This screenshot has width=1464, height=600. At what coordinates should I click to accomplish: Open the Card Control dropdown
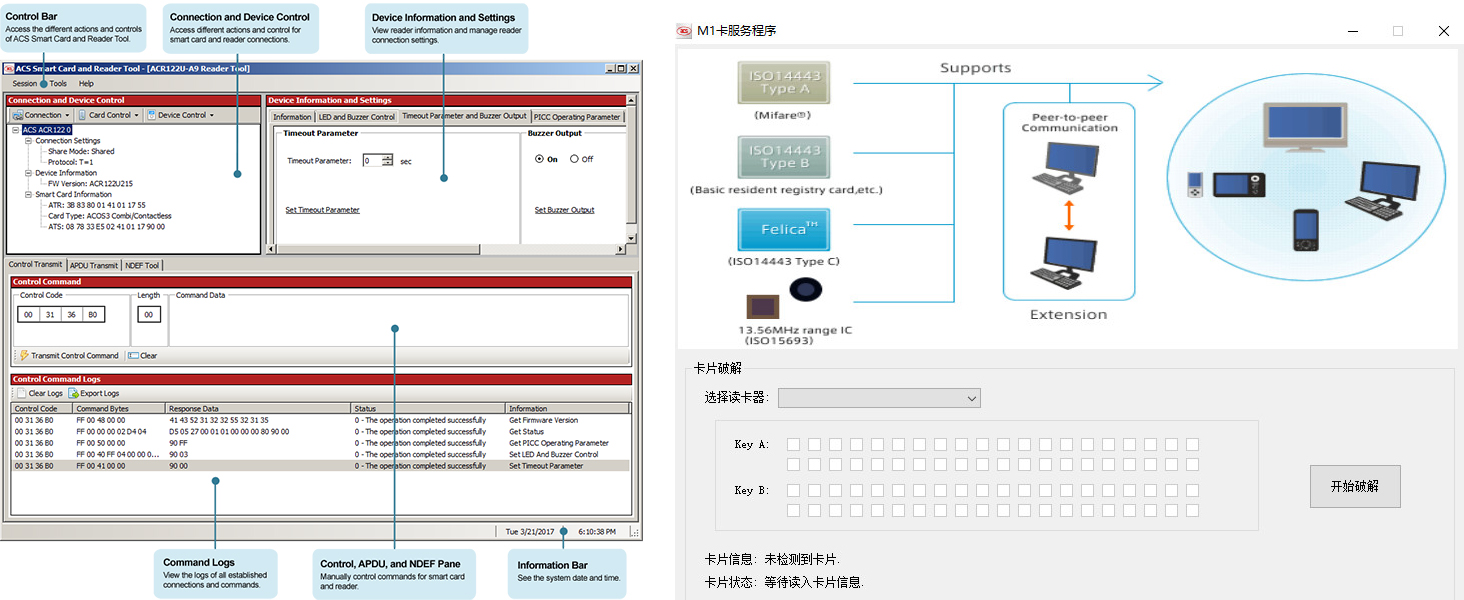click(x=109, y=115)
